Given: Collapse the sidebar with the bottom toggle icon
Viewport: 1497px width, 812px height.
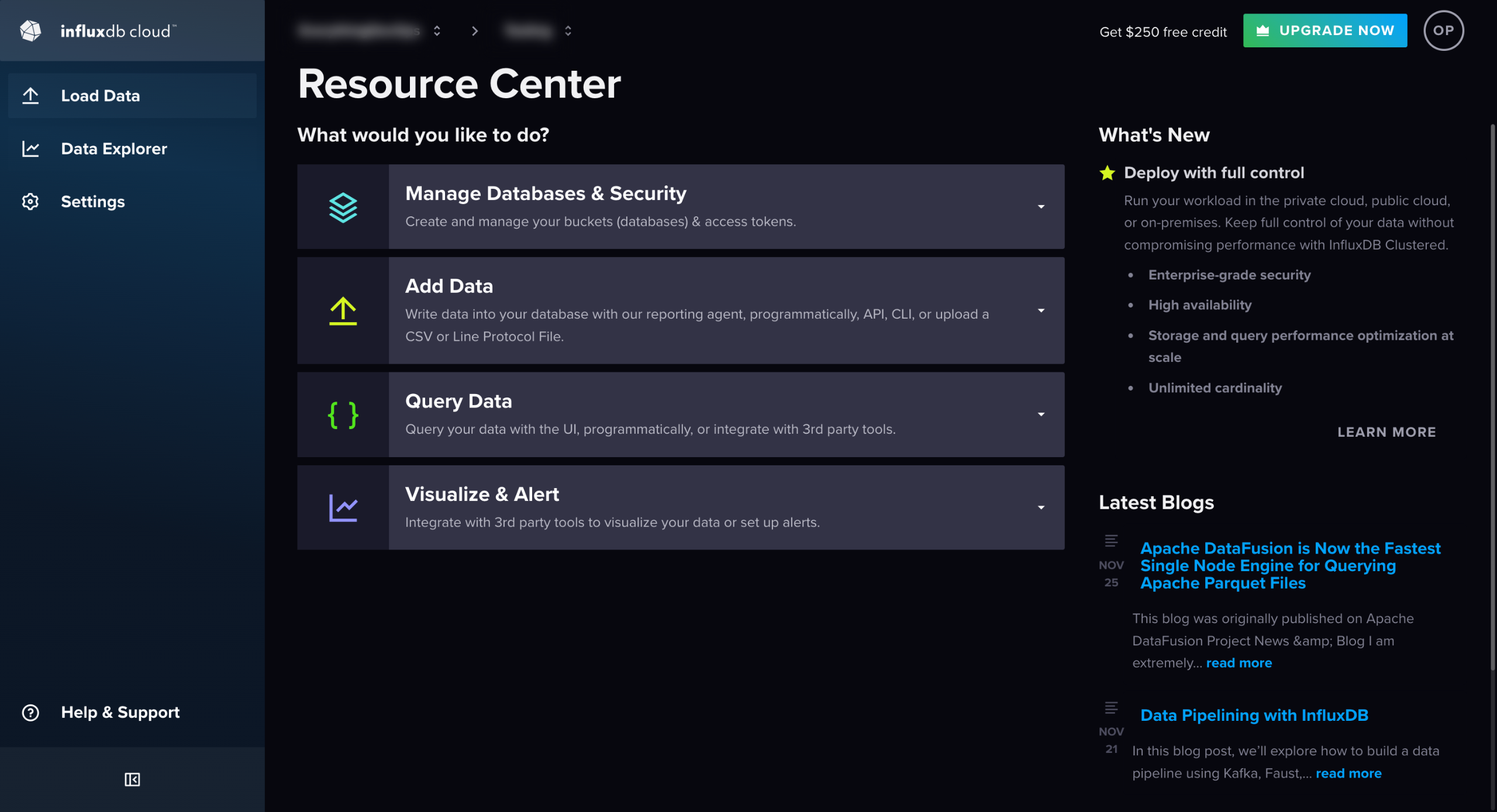Looking at the screenshot, I should tap(132, 779).
